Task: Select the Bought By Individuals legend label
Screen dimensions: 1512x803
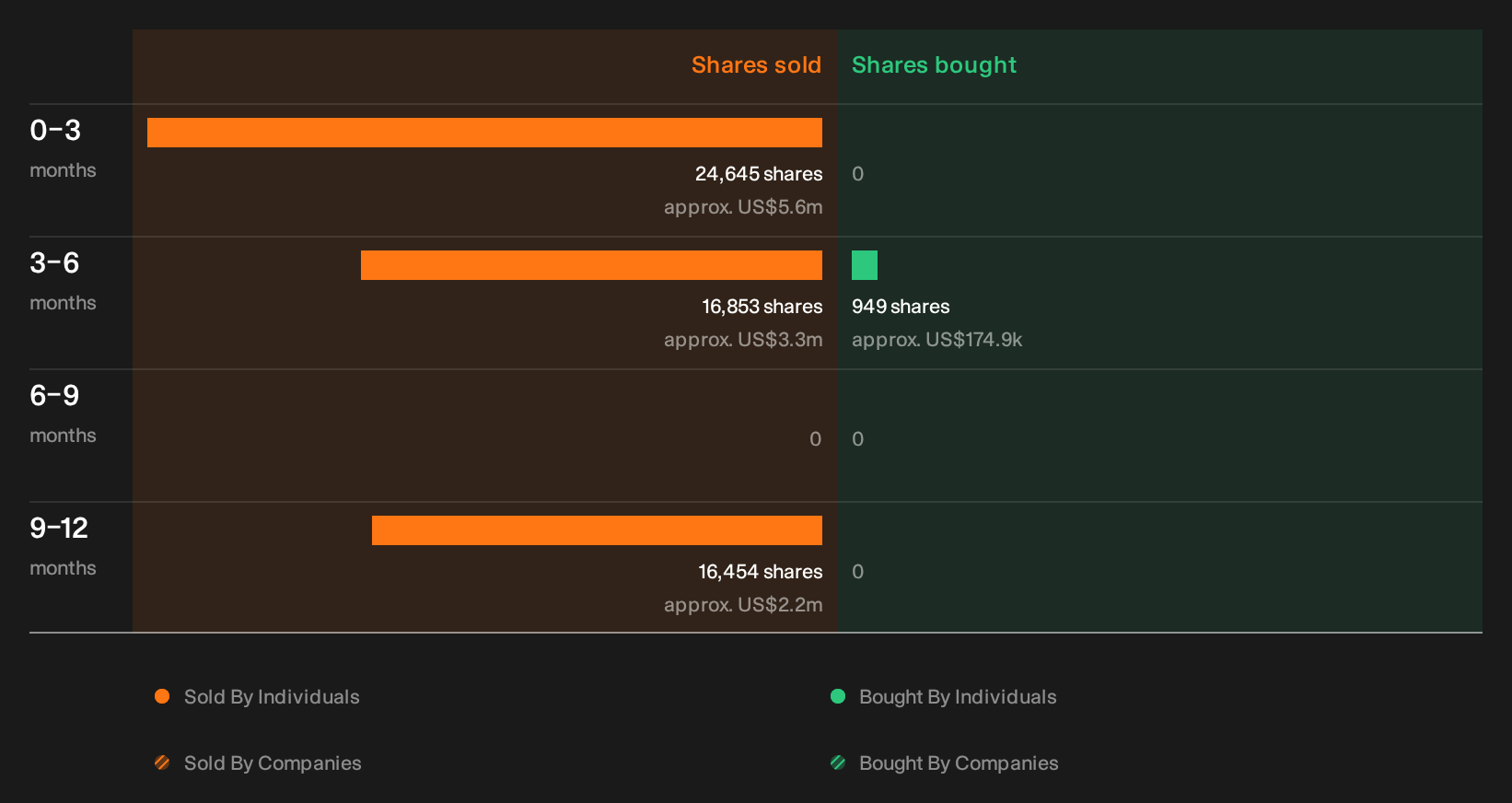Action: 958,697
